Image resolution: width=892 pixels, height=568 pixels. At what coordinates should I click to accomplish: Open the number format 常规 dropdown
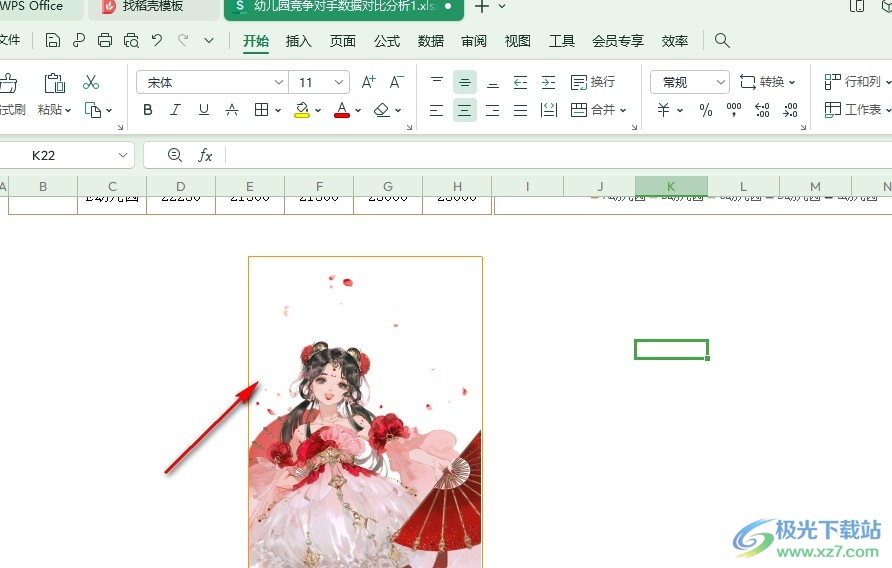(721, 83)
